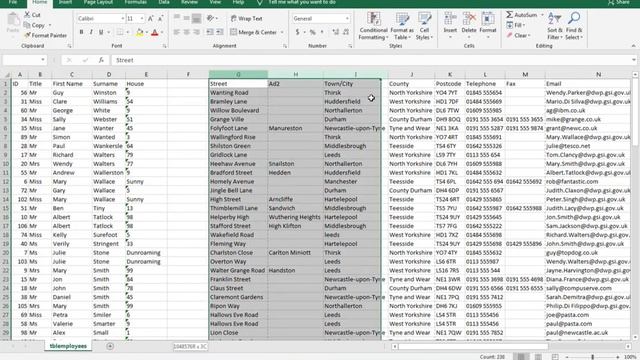The image size is (640, 360).
Task: Open Conditional Formatting menu
Action: (373, 26)
